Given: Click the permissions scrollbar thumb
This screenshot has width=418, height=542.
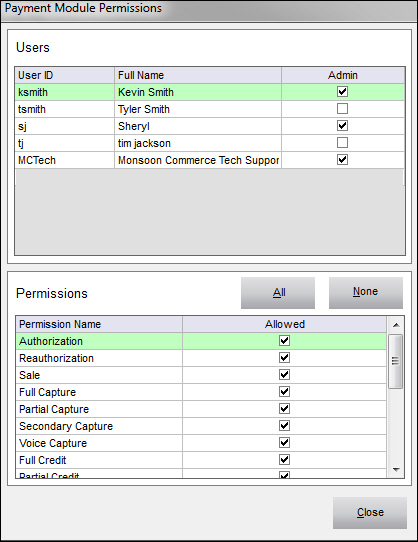Looking at the screenshot, I should click(x=396, y=361).
